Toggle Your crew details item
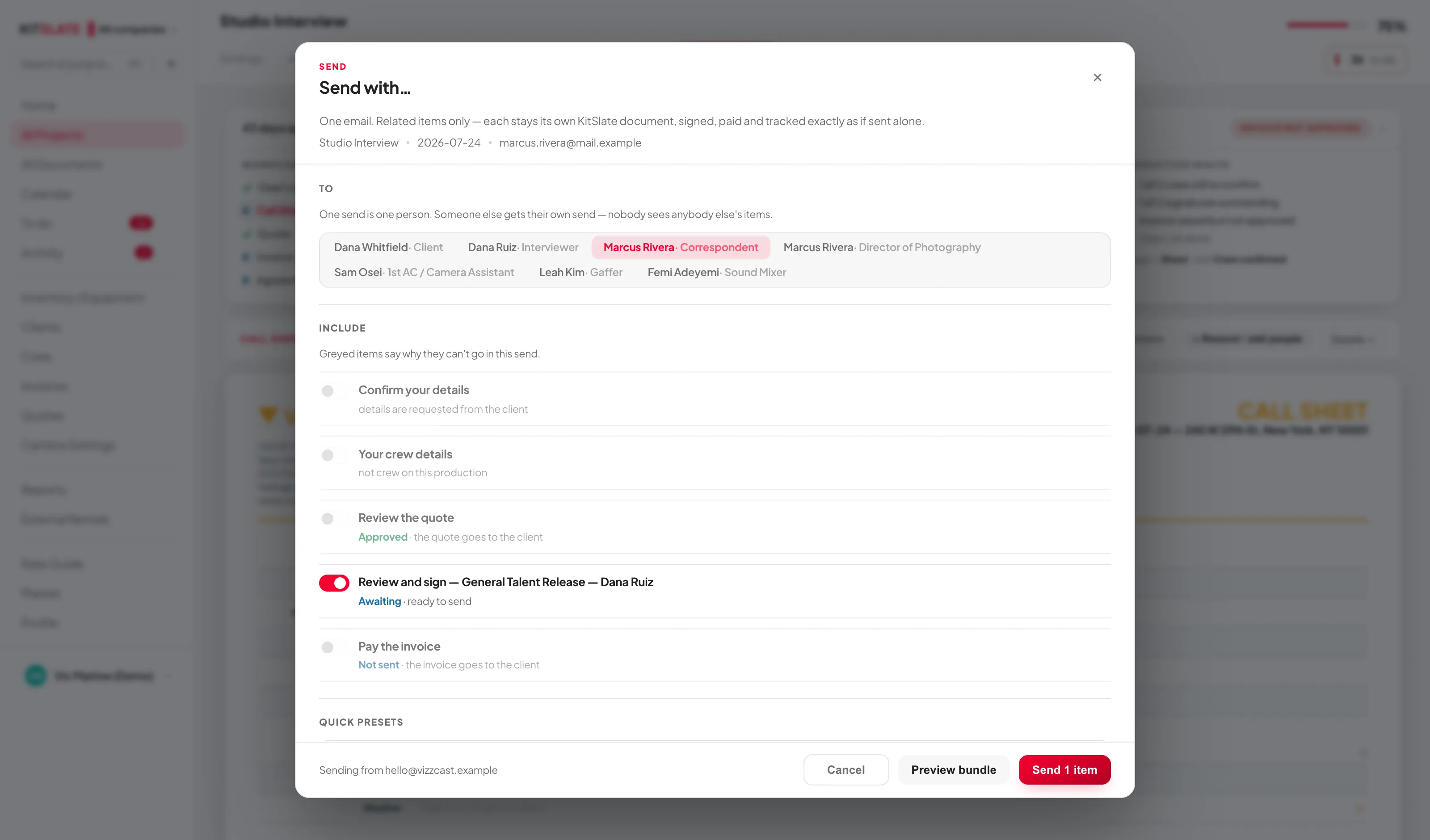Viewport: 1430px width, 840px height. coord(334,455)
